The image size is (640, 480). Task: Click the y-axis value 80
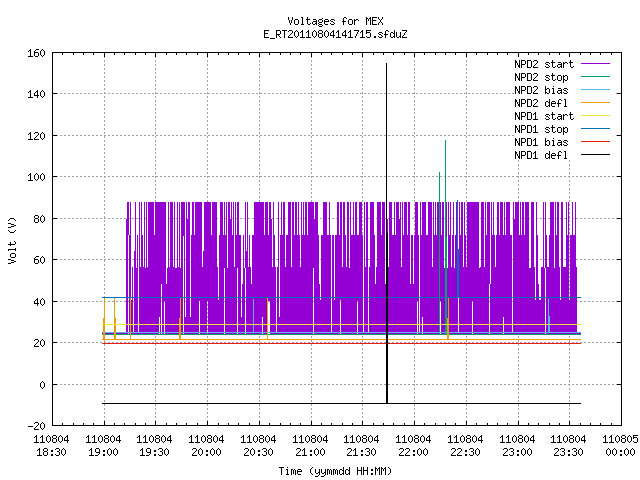[39, 219]
